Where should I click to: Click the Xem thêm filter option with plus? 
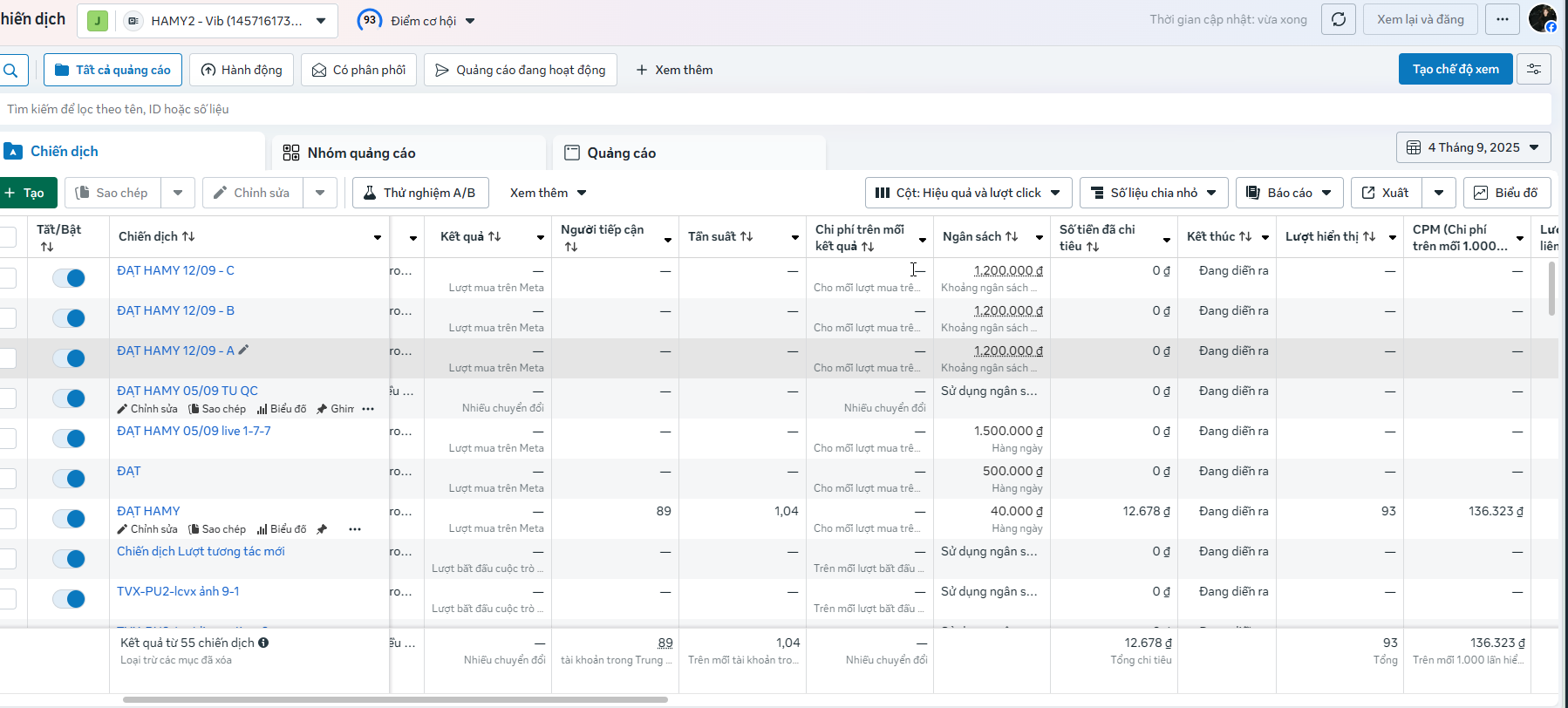point(674,70)
